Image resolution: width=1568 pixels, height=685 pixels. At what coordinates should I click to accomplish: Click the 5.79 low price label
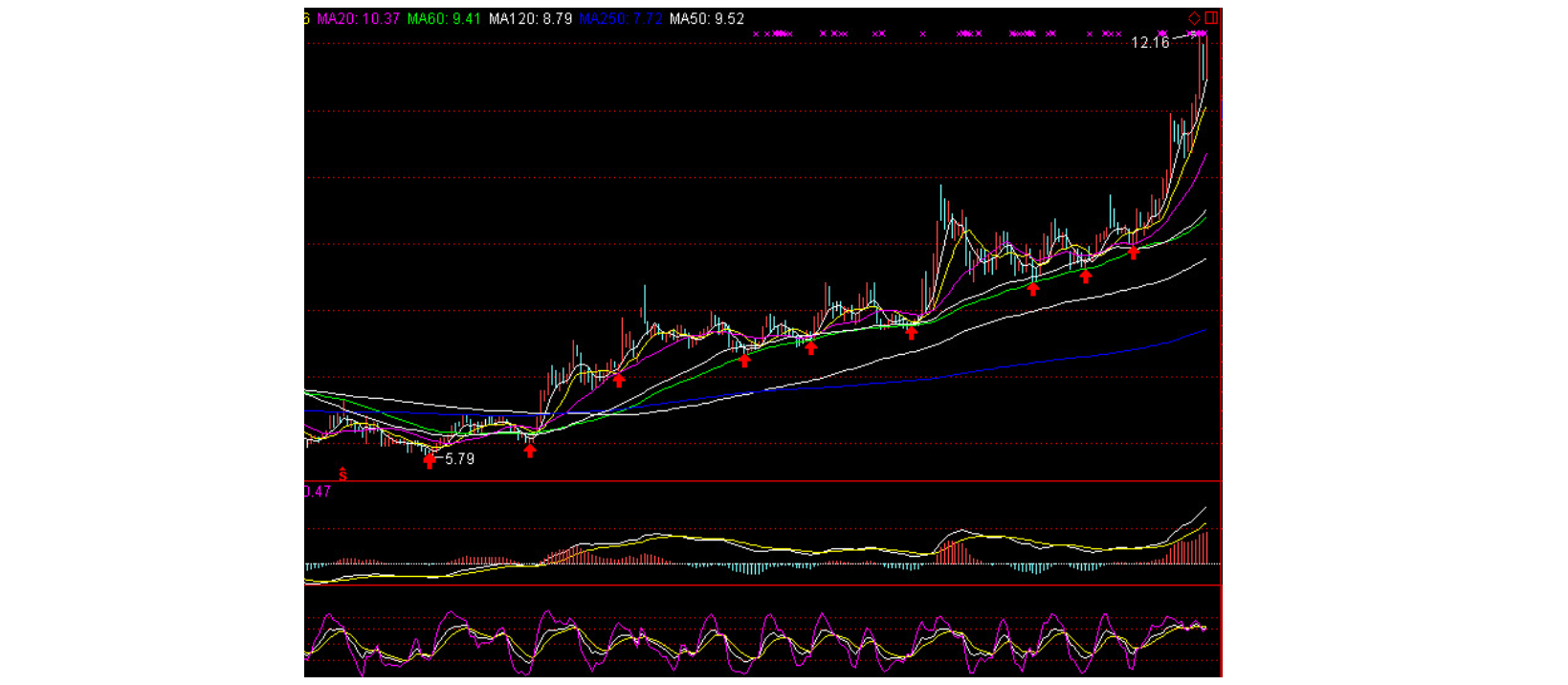[460, 459]
